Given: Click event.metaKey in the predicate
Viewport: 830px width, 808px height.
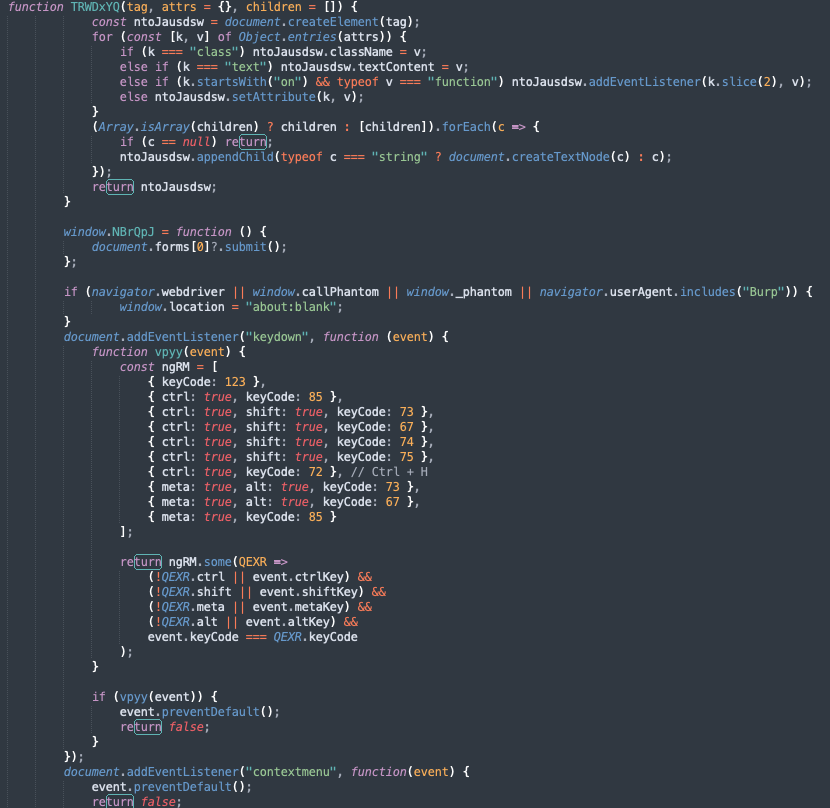Looking at the screenshot, I should pos(298,607).
